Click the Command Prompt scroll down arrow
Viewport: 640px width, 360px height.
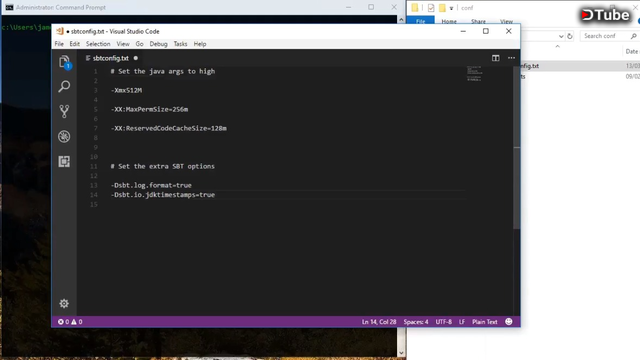tap(401, 353)
